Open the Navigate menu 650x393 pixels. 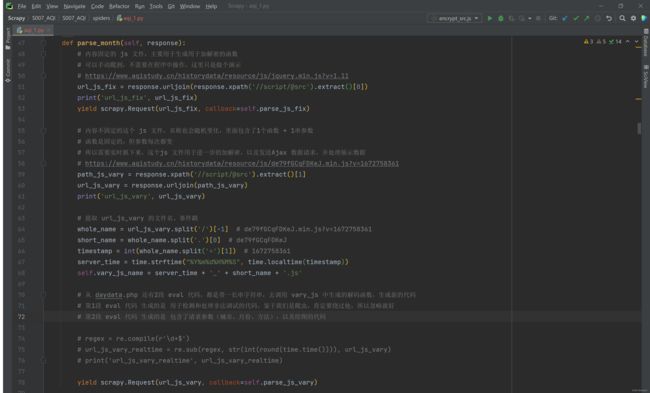pos(74,6)
